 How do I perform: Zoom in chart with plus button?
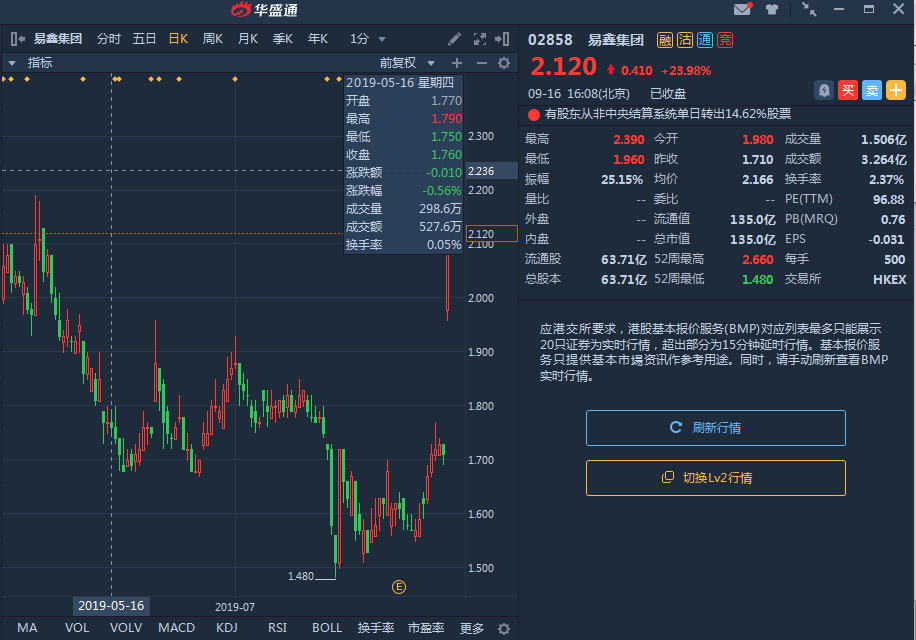point(457,62)
